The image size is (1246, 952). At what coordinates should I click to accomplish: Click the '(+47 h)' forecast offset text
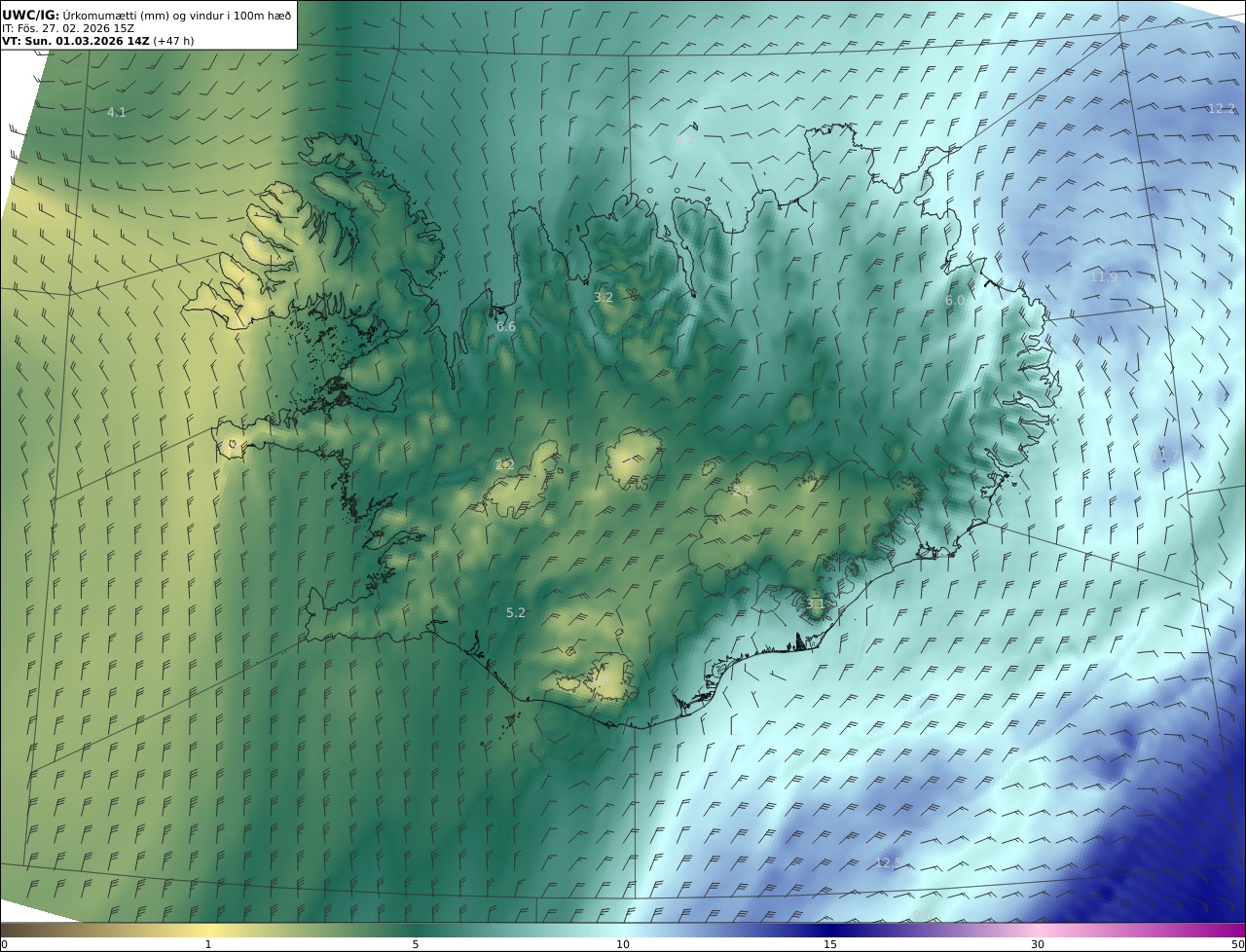[x=173, y=41]
